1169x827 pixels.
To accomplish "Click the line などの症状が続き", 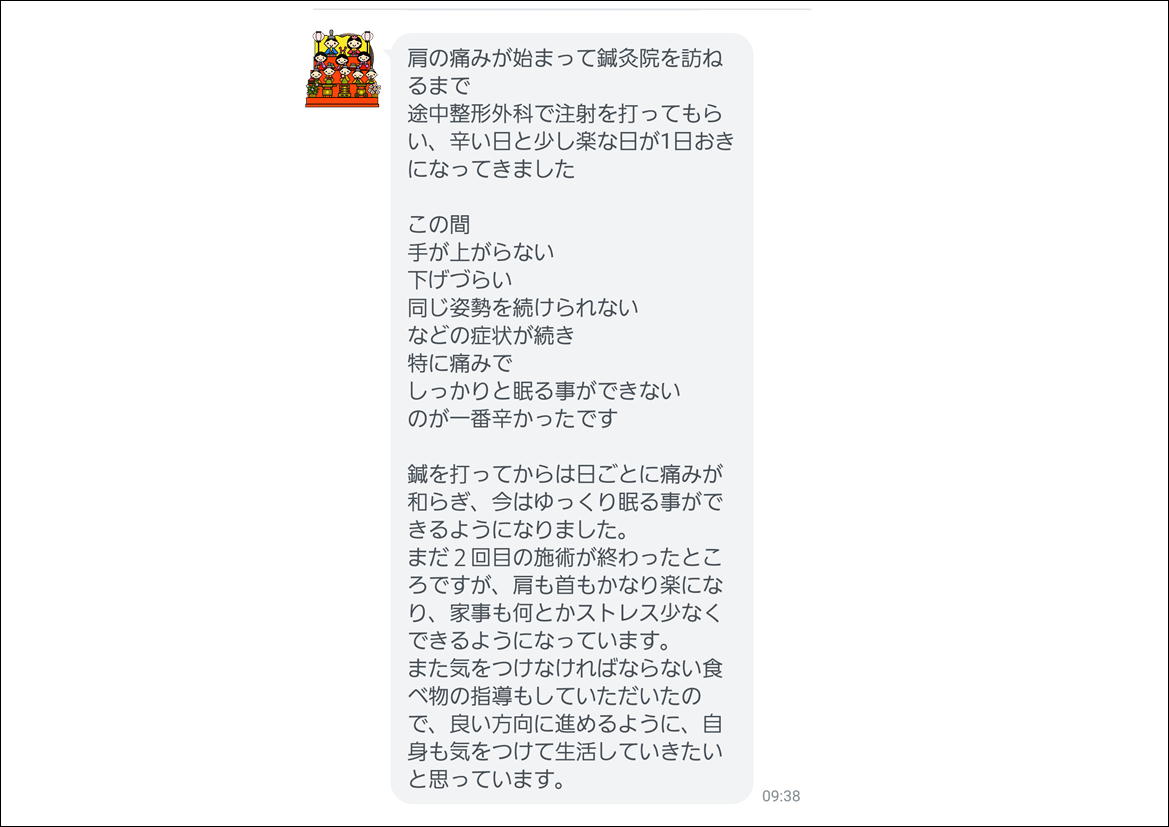I will (491, 335).
